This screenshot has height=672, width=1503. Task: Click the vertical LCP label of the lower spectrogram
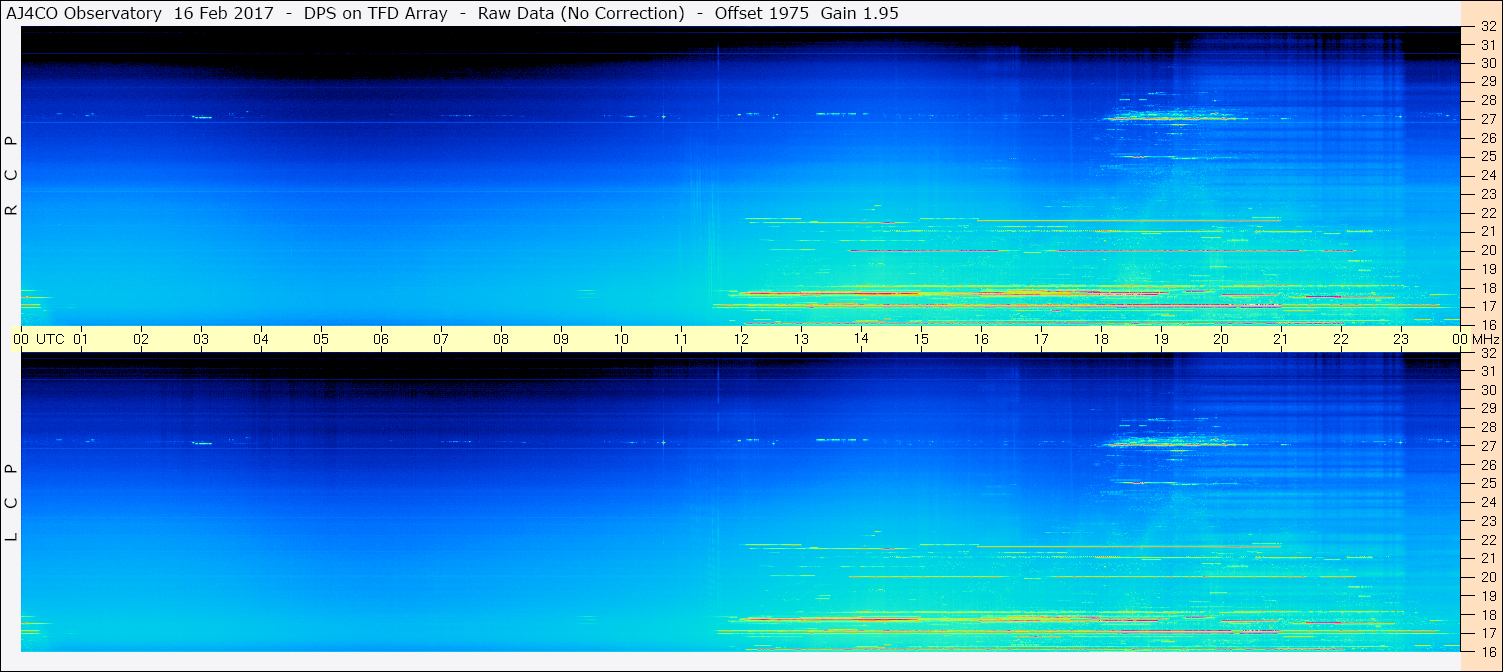(12, 503)
